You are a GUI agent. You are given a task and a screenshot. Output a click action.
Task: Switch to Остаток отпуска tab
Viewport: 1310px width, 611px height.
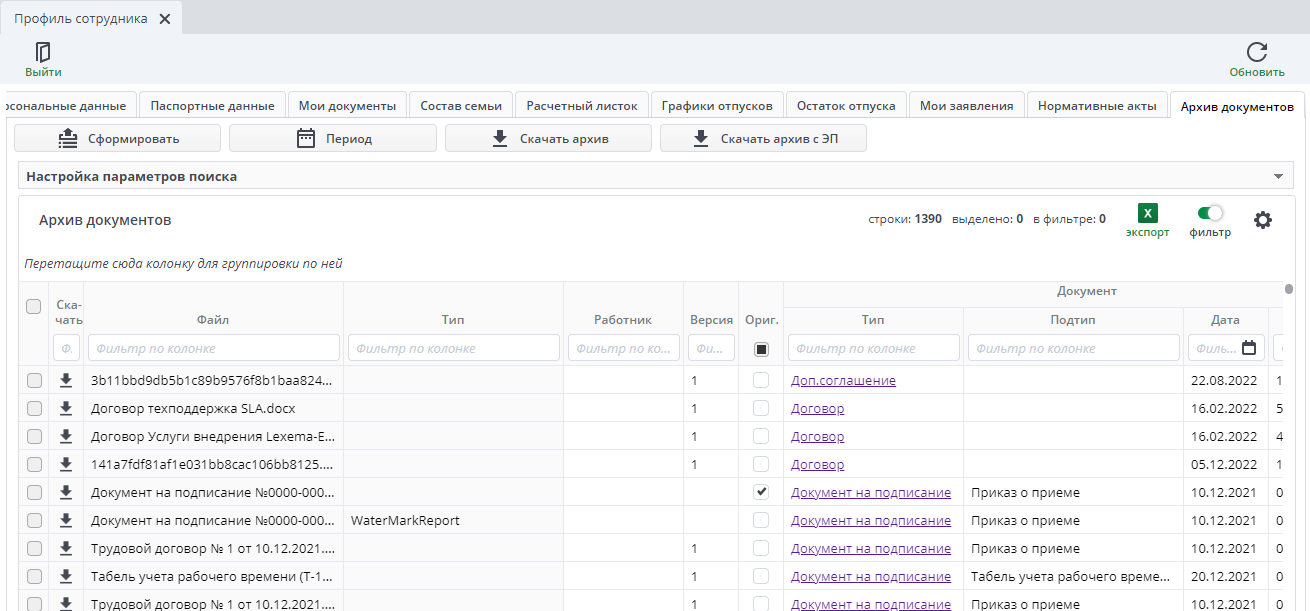pyautogui.click(x=846, y=105)
